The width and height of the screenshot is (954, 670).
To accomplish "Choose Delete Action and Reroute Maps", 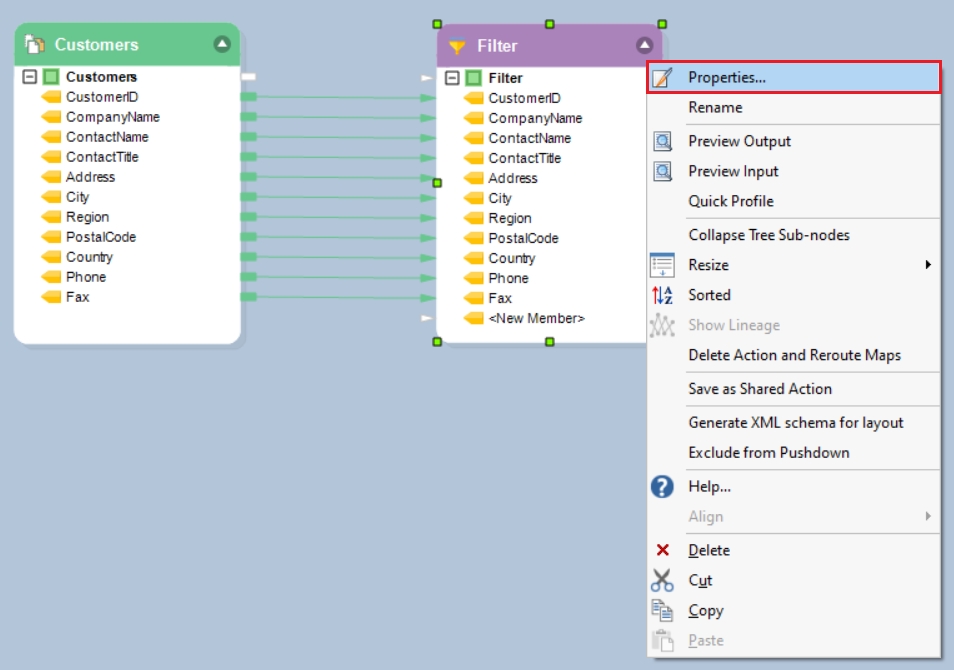I will tap(794, 355).
